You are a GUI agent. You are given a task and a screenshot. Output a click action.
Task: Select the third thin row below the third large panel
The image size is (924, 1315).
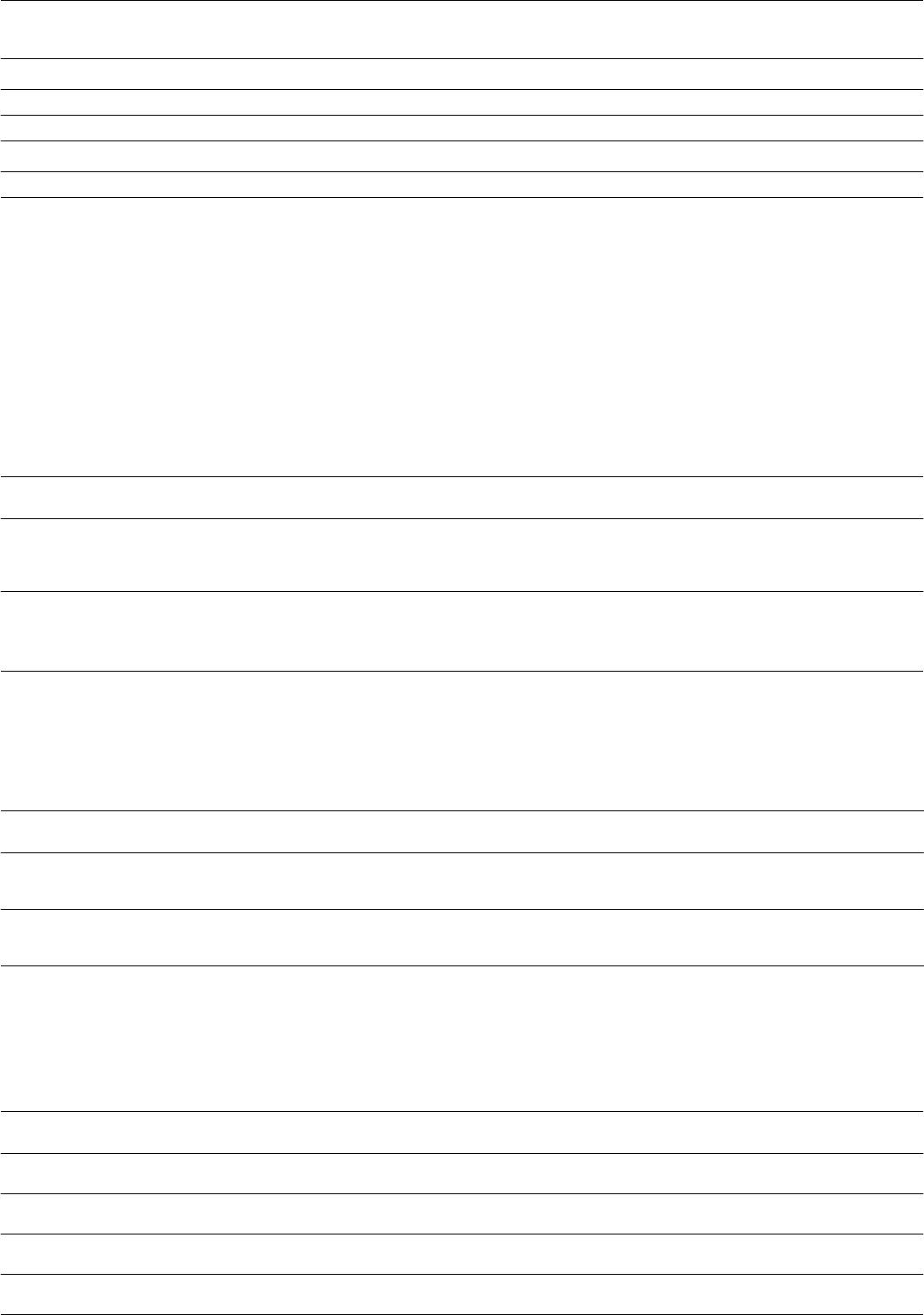click(x=462, y=1213)
